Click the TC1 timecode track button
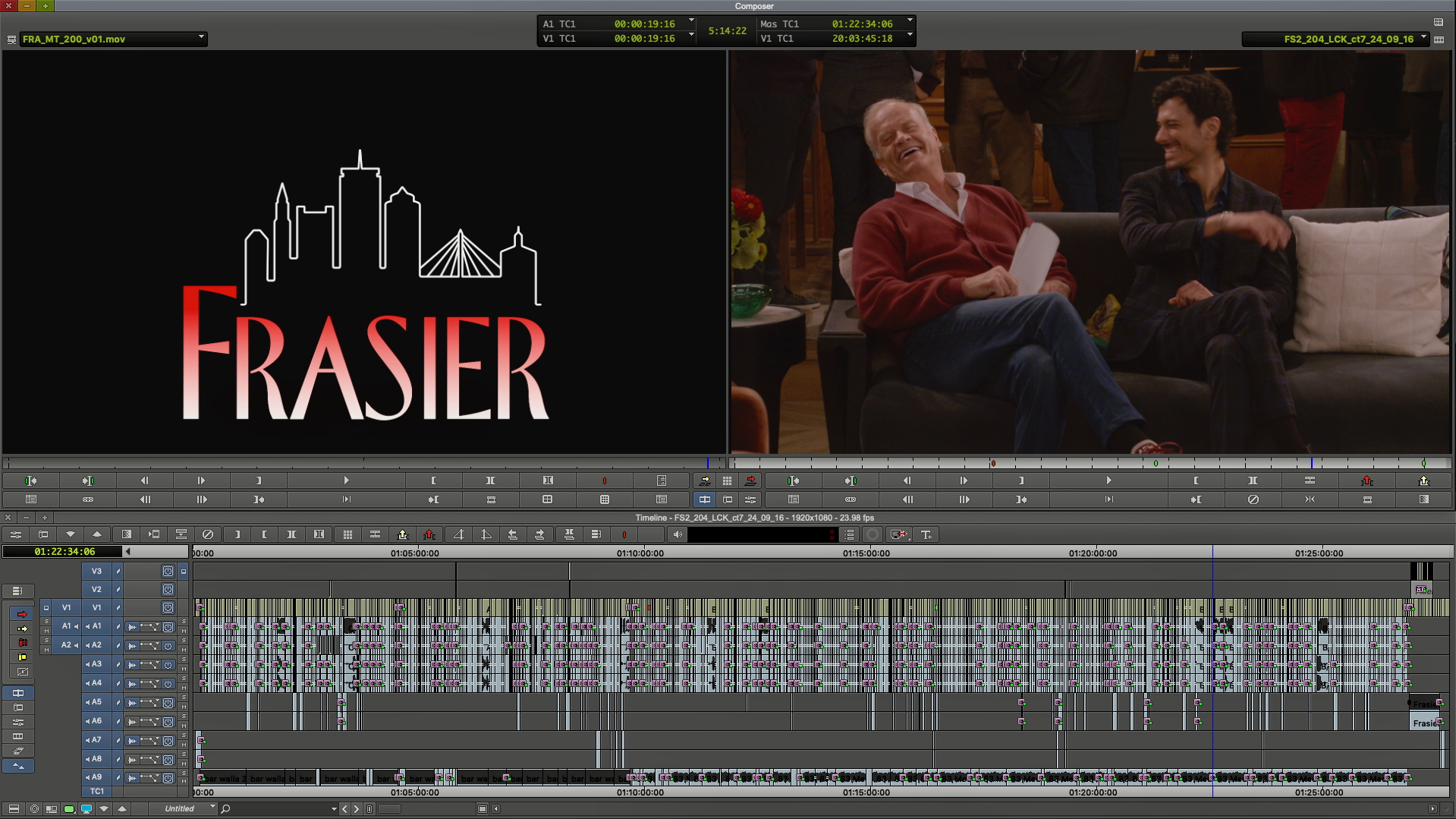1456x819 pixels. pos(96,791)
